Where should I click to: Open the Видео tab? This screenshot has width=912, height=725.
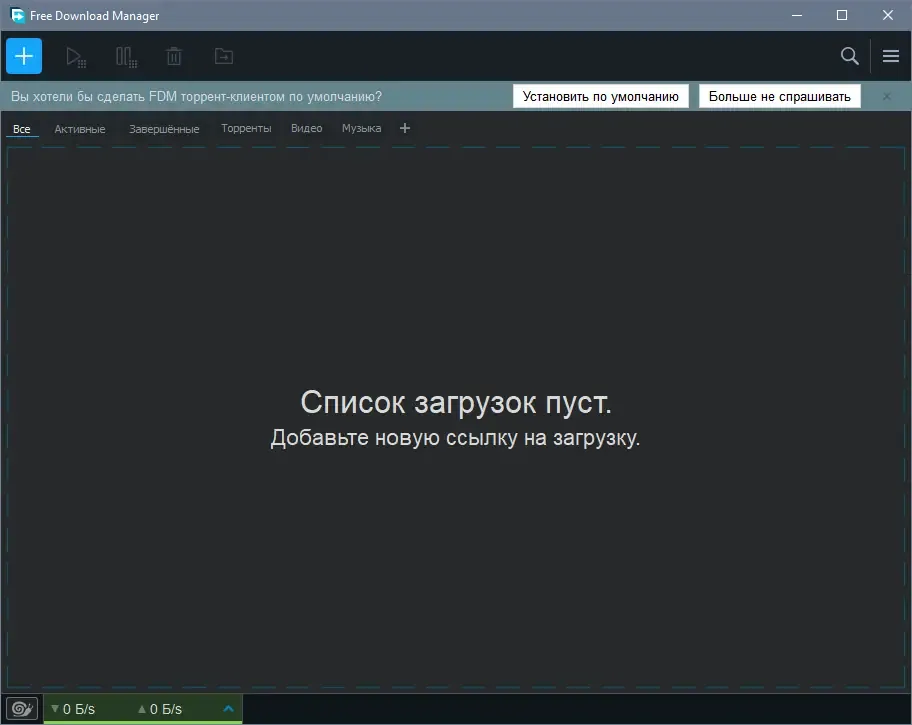point(307,128)
